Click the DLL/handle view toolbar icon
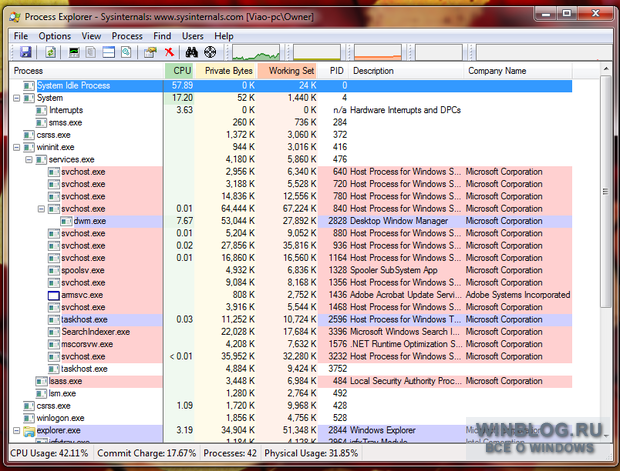The width and height of the screenshot is (620, 471). coord(126,52)
